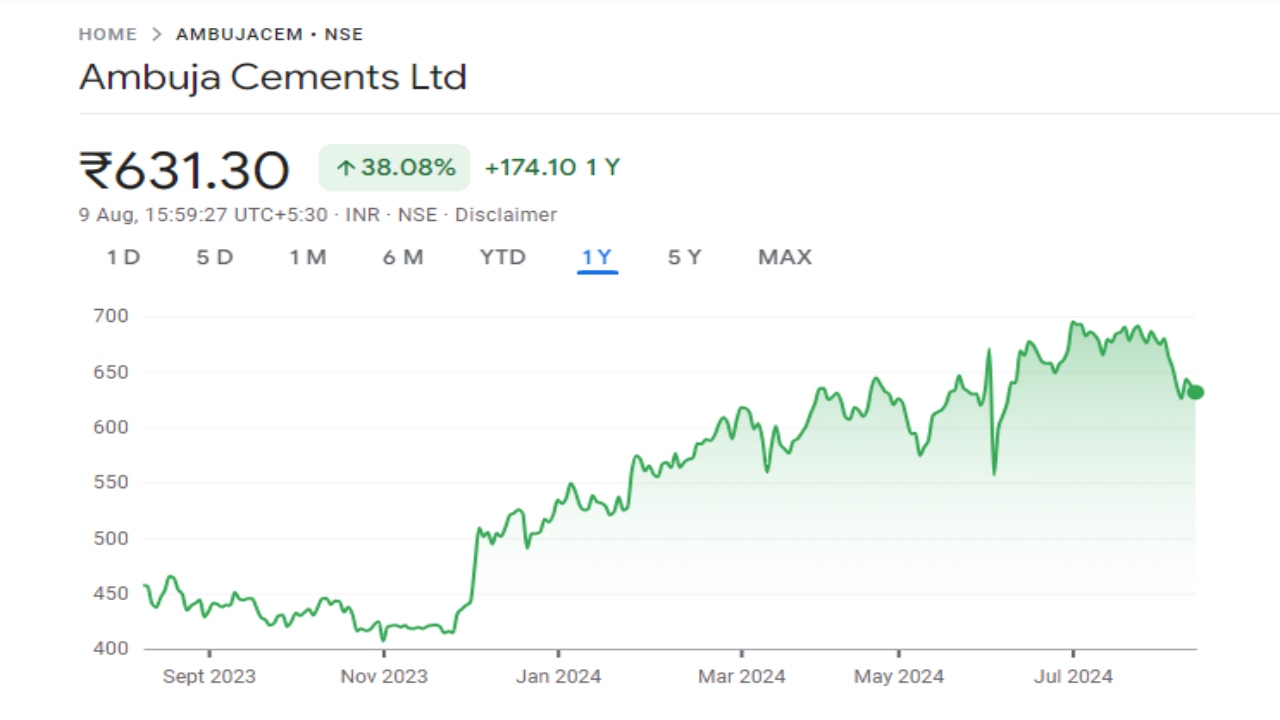Select the 1 Y range tab

click(597, 257)
